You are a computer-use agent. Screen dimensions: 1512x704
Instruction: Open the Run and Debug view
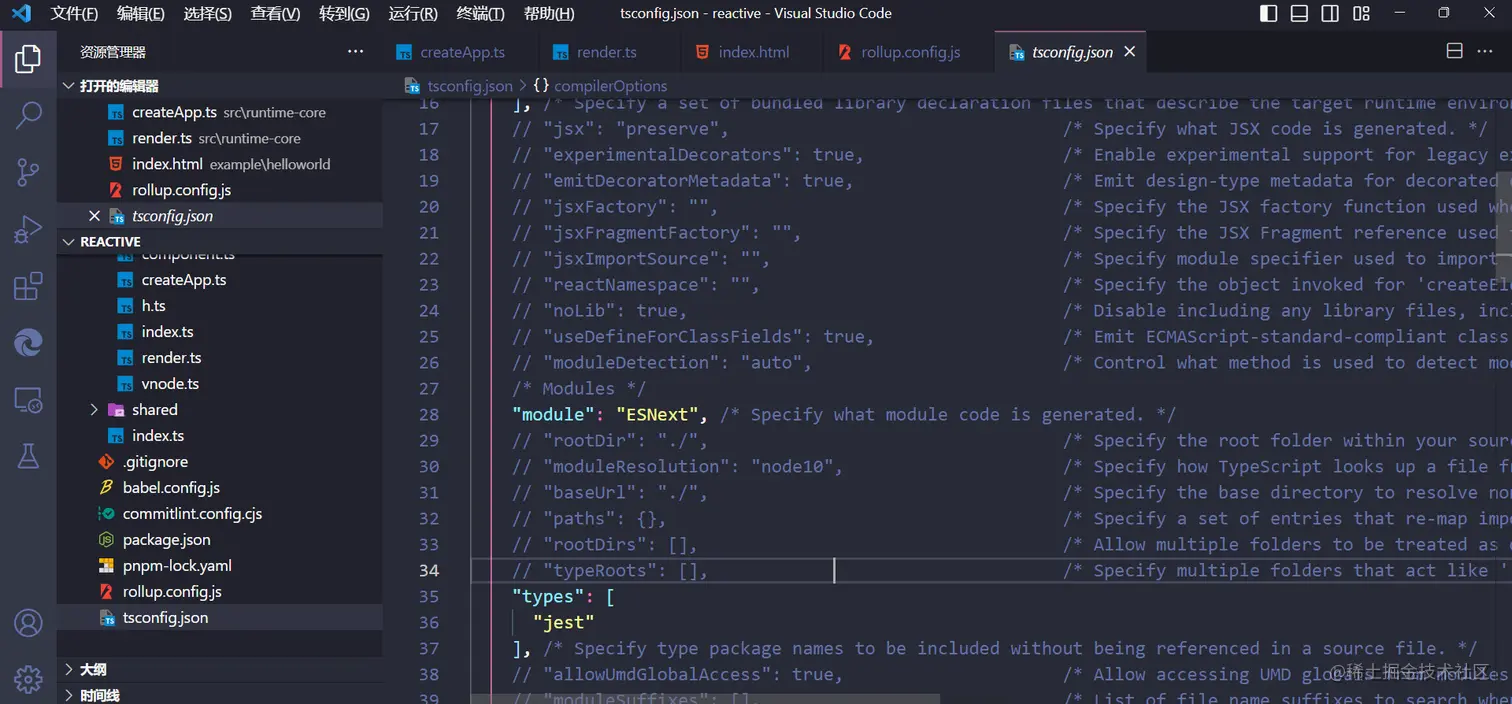point(28,230)
